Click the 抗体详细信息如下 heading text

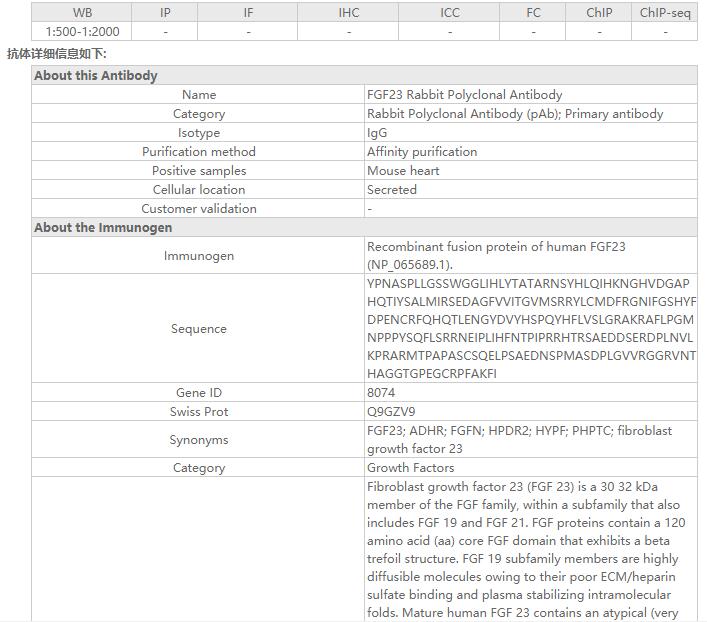pos(56,54)
